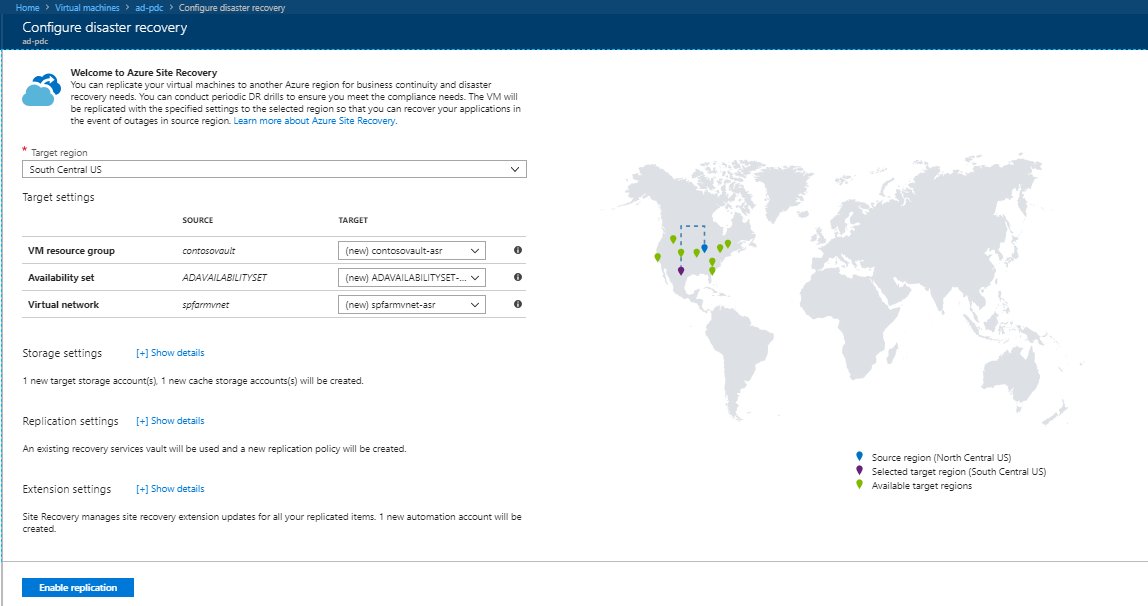1148x606 pixels.
Task: Click info icon for Availability set row
Action: pos(518,277)
